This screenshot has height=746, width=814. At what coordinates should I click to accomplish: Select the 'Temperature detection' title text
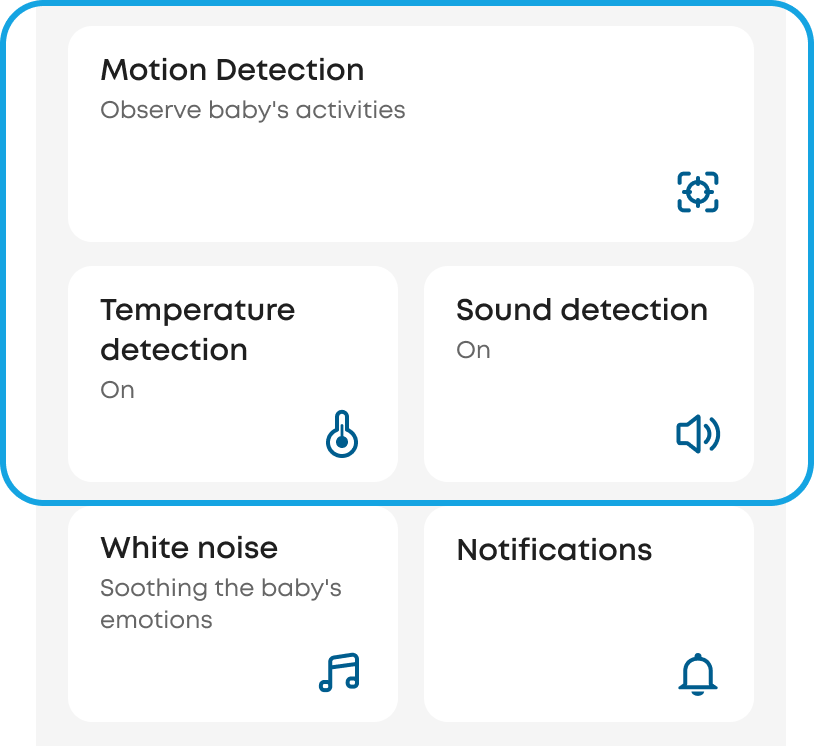tap(197, 329)
